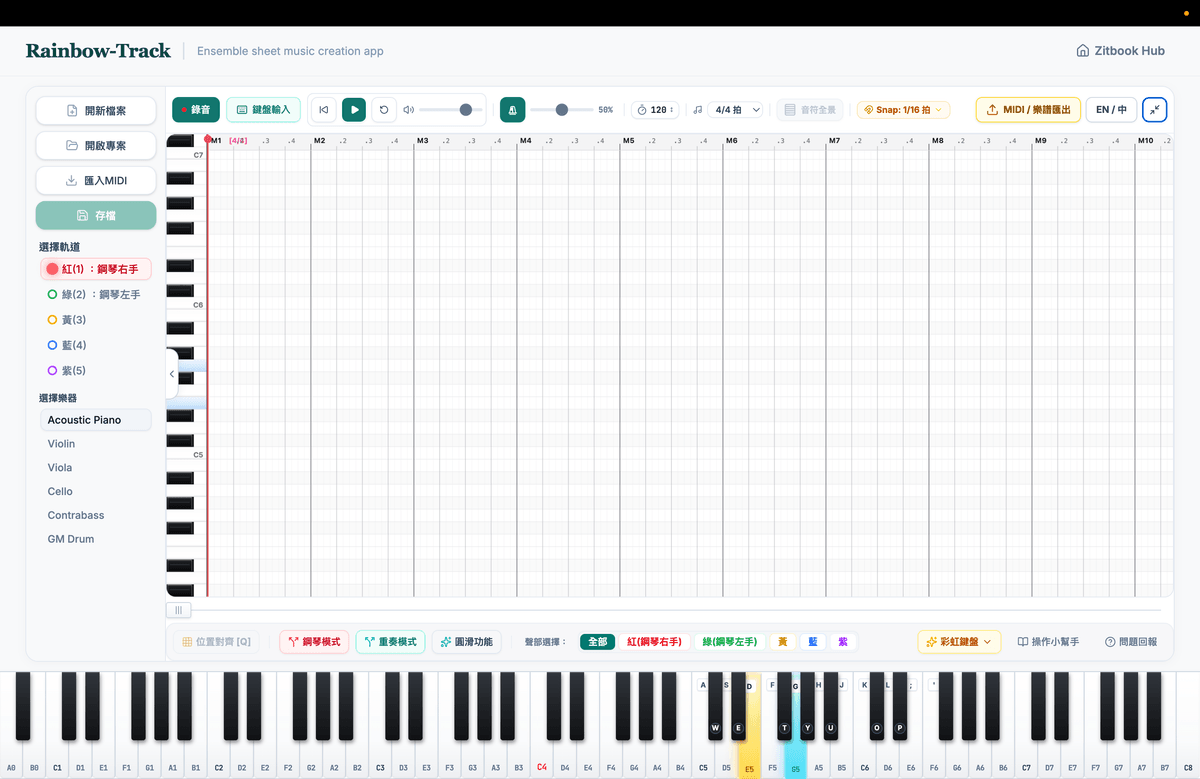This screenshot has height=779, width=1200.
Task: Click the horizontal scrollbar handle below the grid
Action: click(178, 610)
